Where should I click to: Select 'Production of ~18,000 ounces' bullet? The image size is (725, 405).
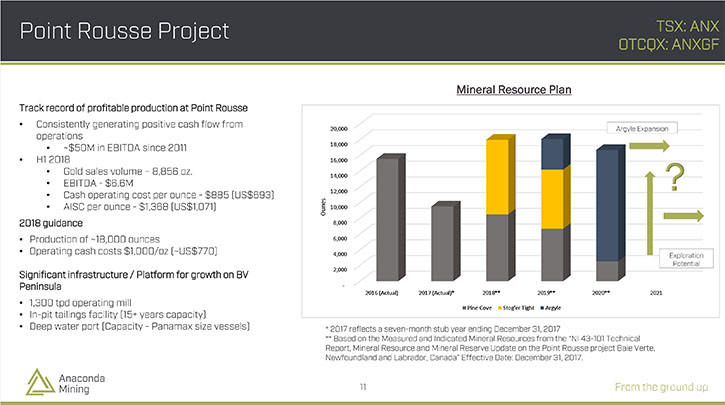click(x=94, y=239)
